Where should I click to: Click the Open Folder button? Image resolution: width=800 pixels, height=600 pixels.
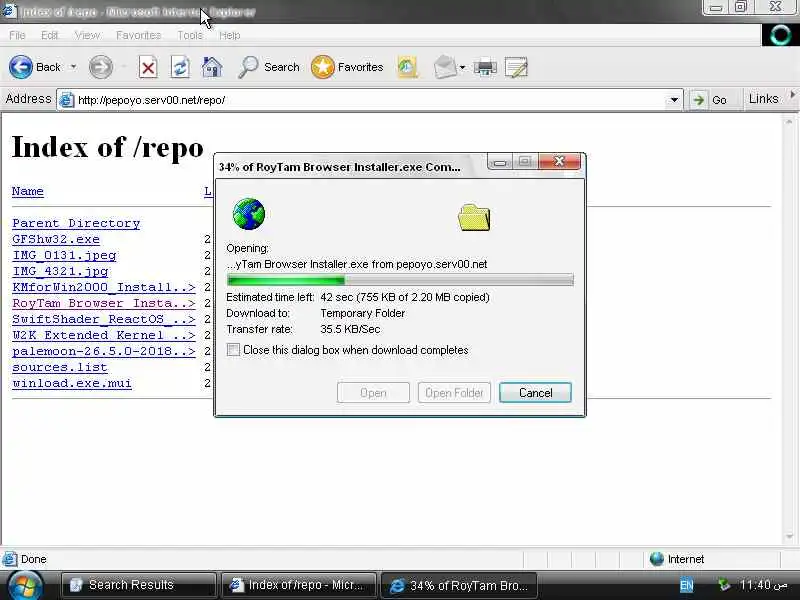point(454,392)
